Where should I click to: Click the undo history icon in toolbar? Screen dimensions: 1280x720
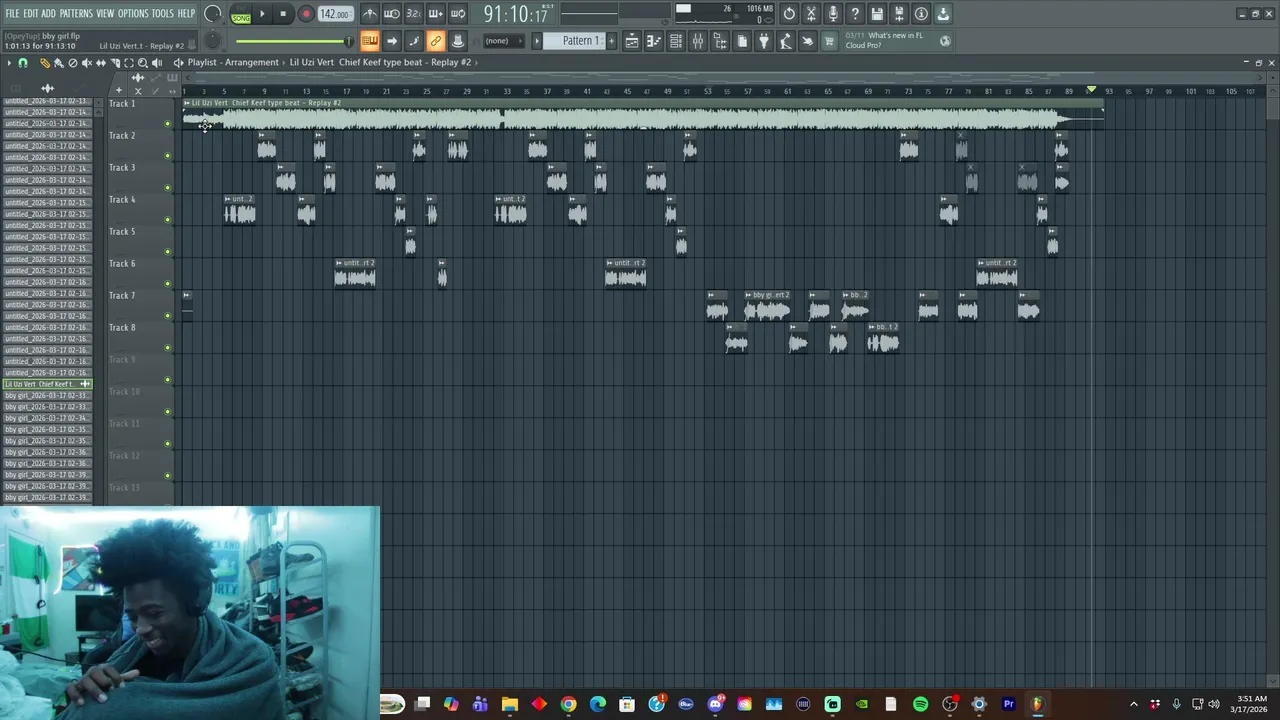tap(789, 14)
